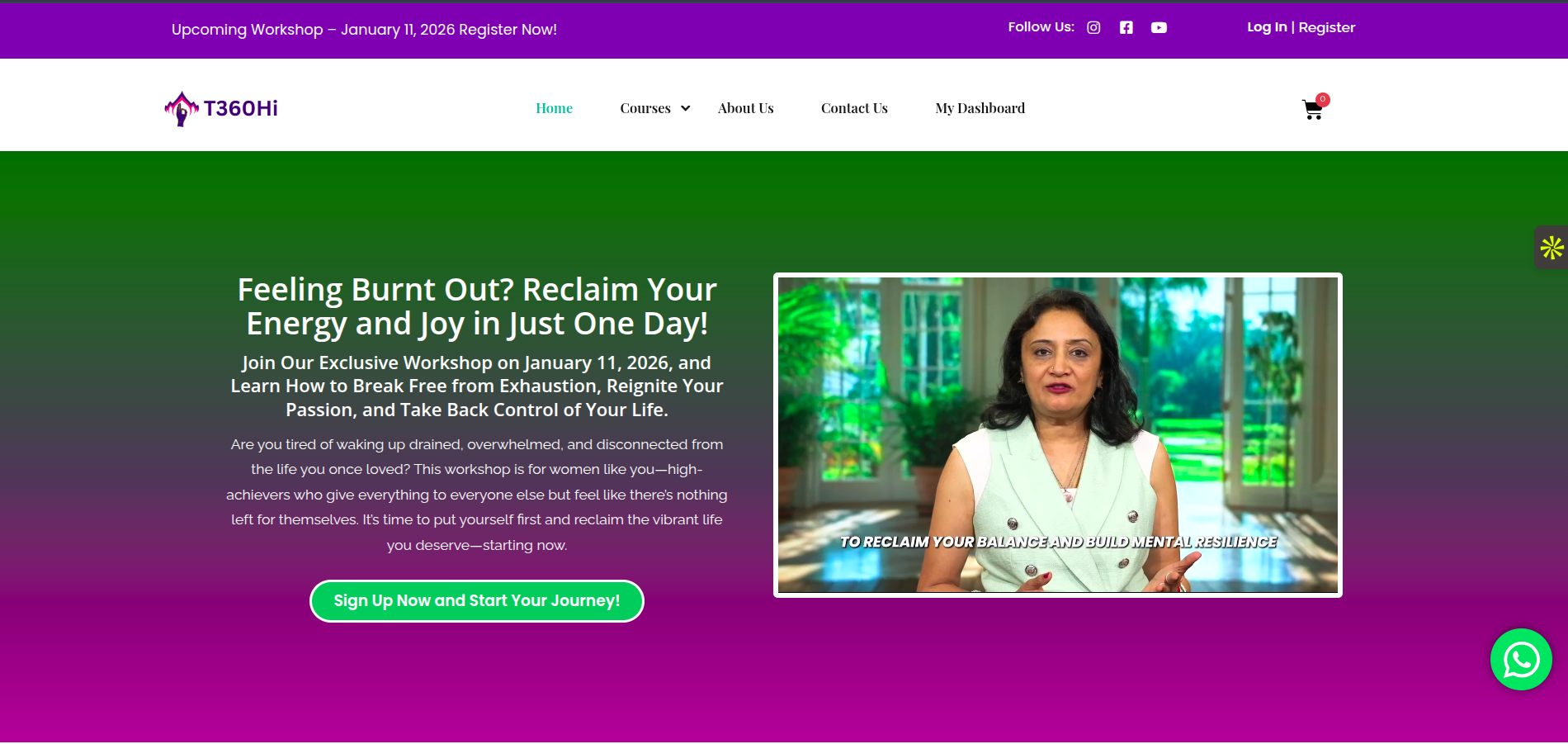Click Sign Up Now and Start Your Journey

pos(476,601)
